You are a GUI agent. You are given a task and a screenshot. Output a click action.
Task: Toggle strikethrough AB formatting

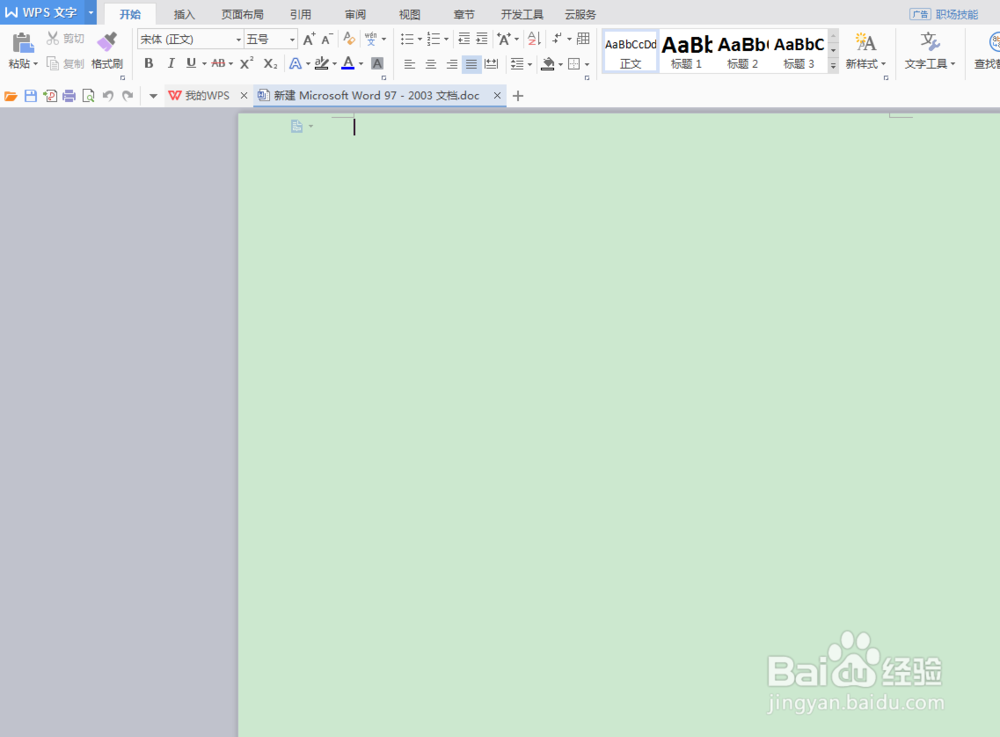(x=218, y=63)
